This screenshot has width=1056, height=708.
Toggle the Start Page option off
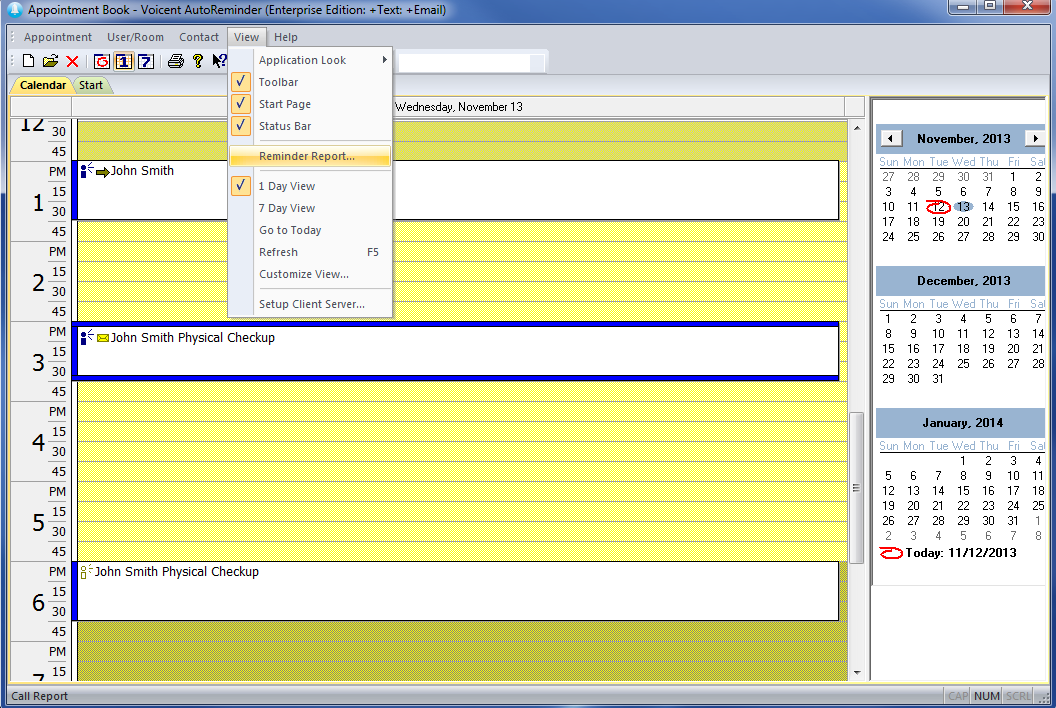click(x=284, y=104)
